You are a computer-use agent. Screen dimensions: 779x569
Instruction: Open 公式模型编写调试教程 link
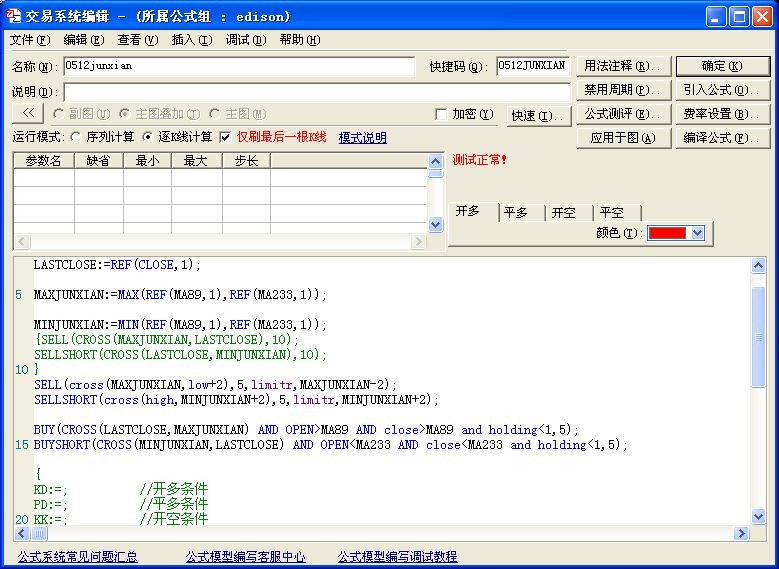point(397,557)
